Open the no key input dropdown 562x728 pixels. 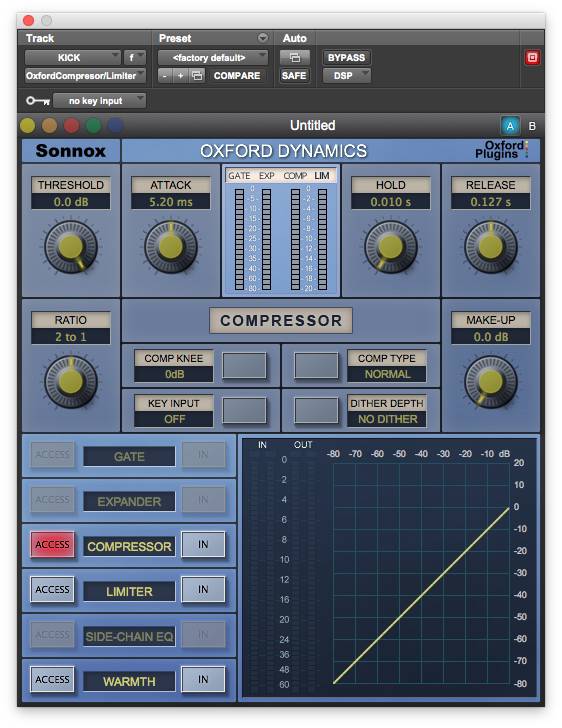click(99, 101)
